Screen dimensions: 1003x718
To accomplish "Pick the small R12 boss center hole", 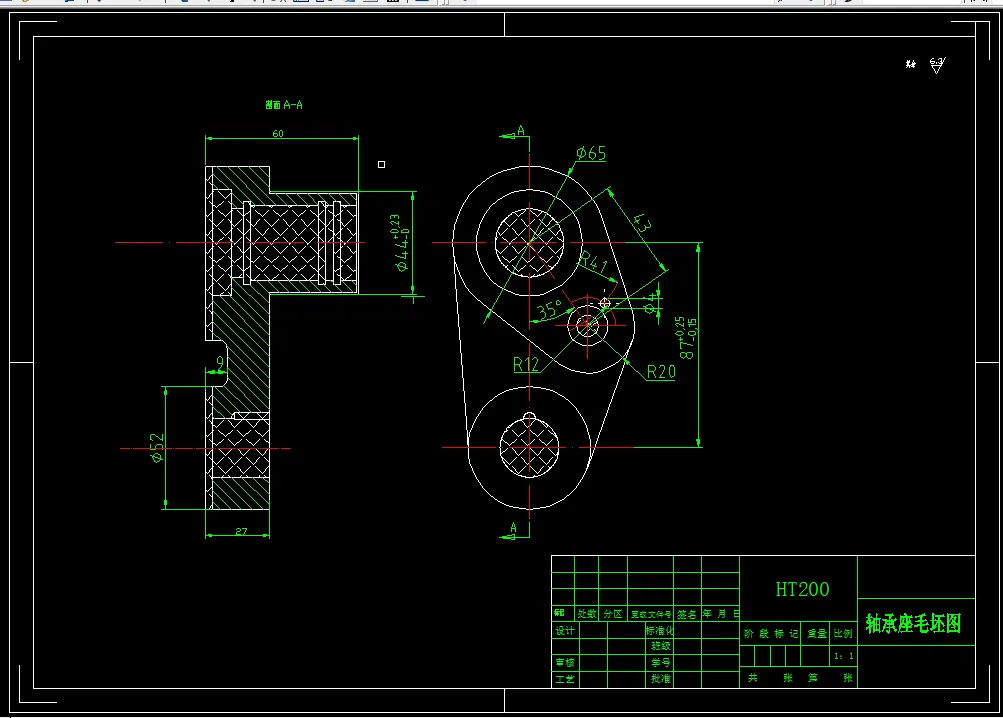I will [x=587, y=325].
